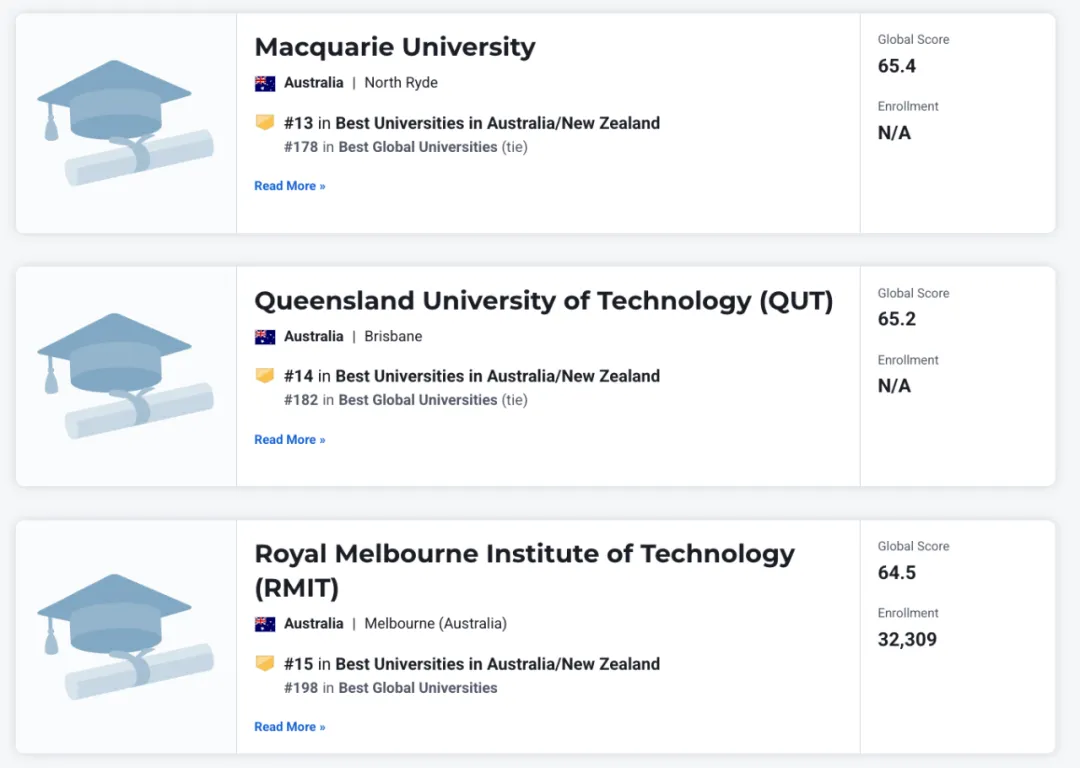Screen dimensions: 1080x768
Task: Click RMIT enrollment value 32,309
Action: (x=907, y=640)
